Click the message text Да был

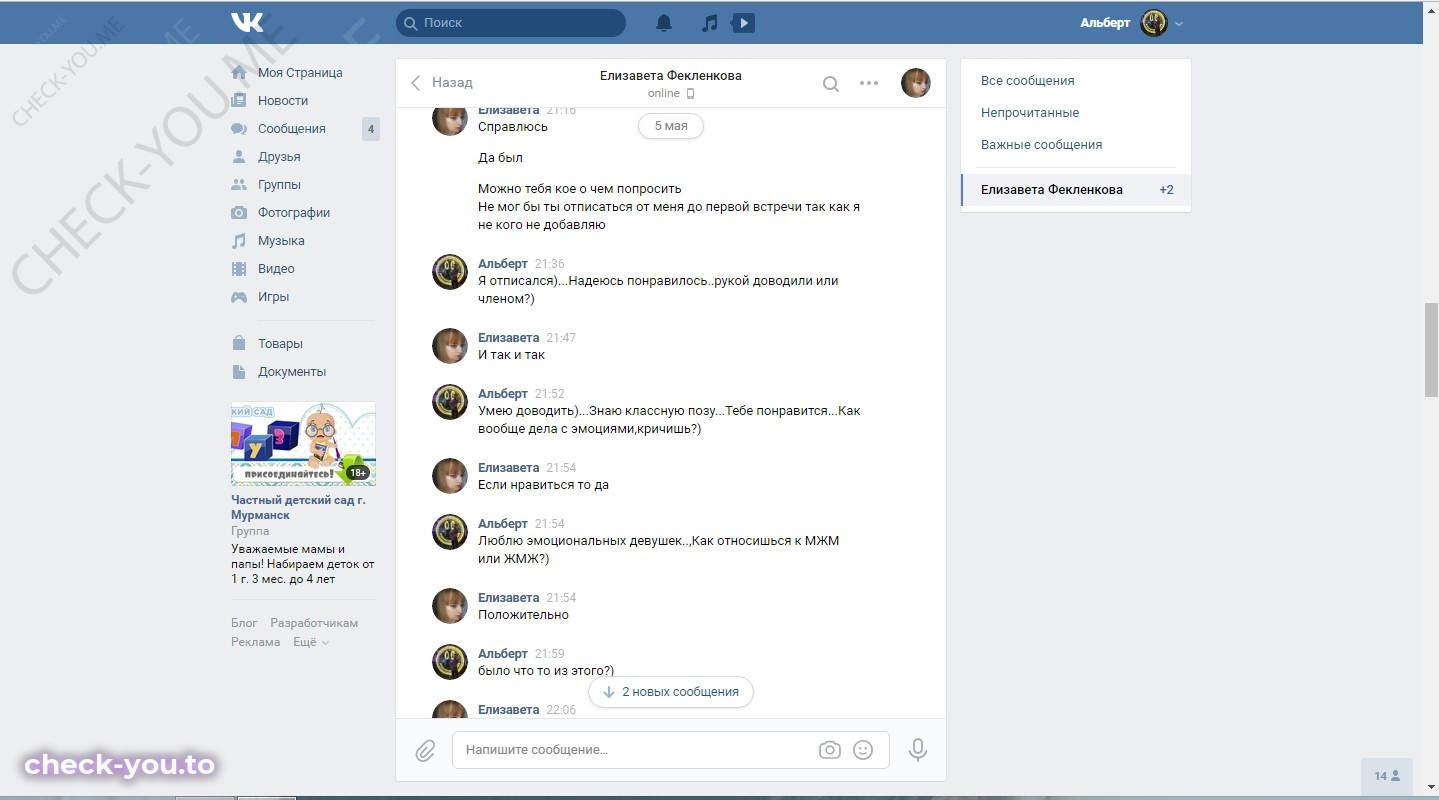point(500,158)
